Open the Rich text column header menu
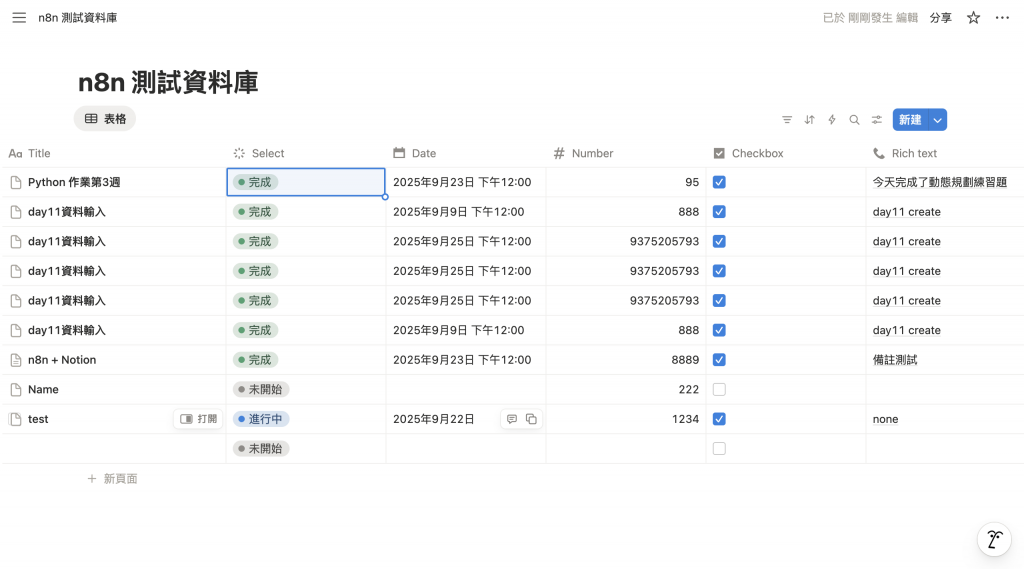This screenshot has width=1024, height=569. (x=944, y=154)
